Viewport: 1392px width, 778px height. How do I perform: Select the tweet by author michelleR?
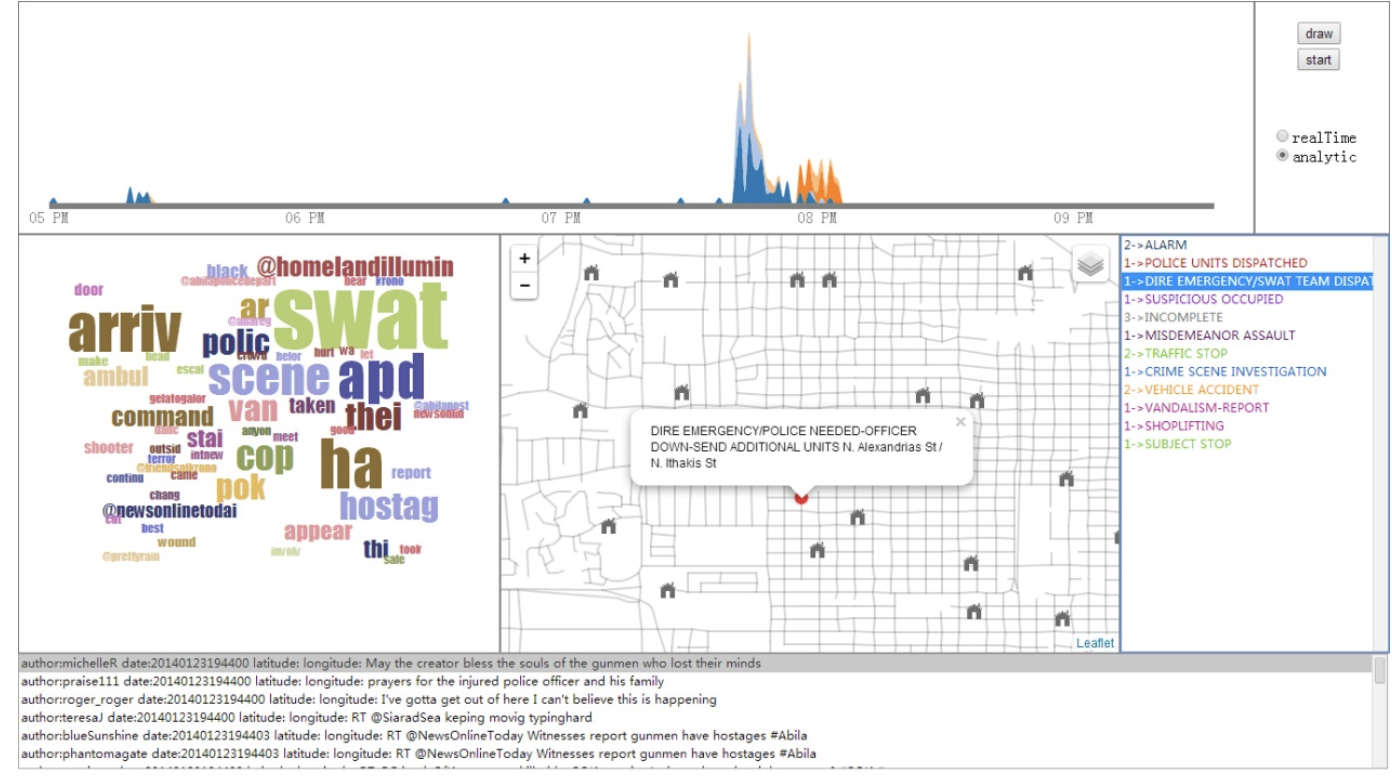point(695,663)
